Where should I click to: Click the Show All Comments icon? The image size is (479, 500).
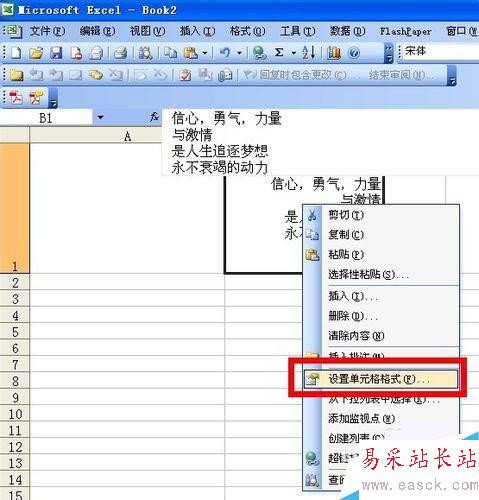click(x=95, y=75)
